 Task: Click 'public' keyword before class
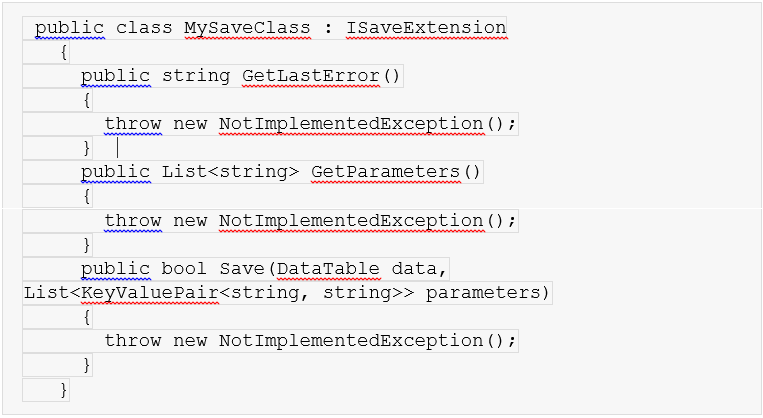[70, 28]
